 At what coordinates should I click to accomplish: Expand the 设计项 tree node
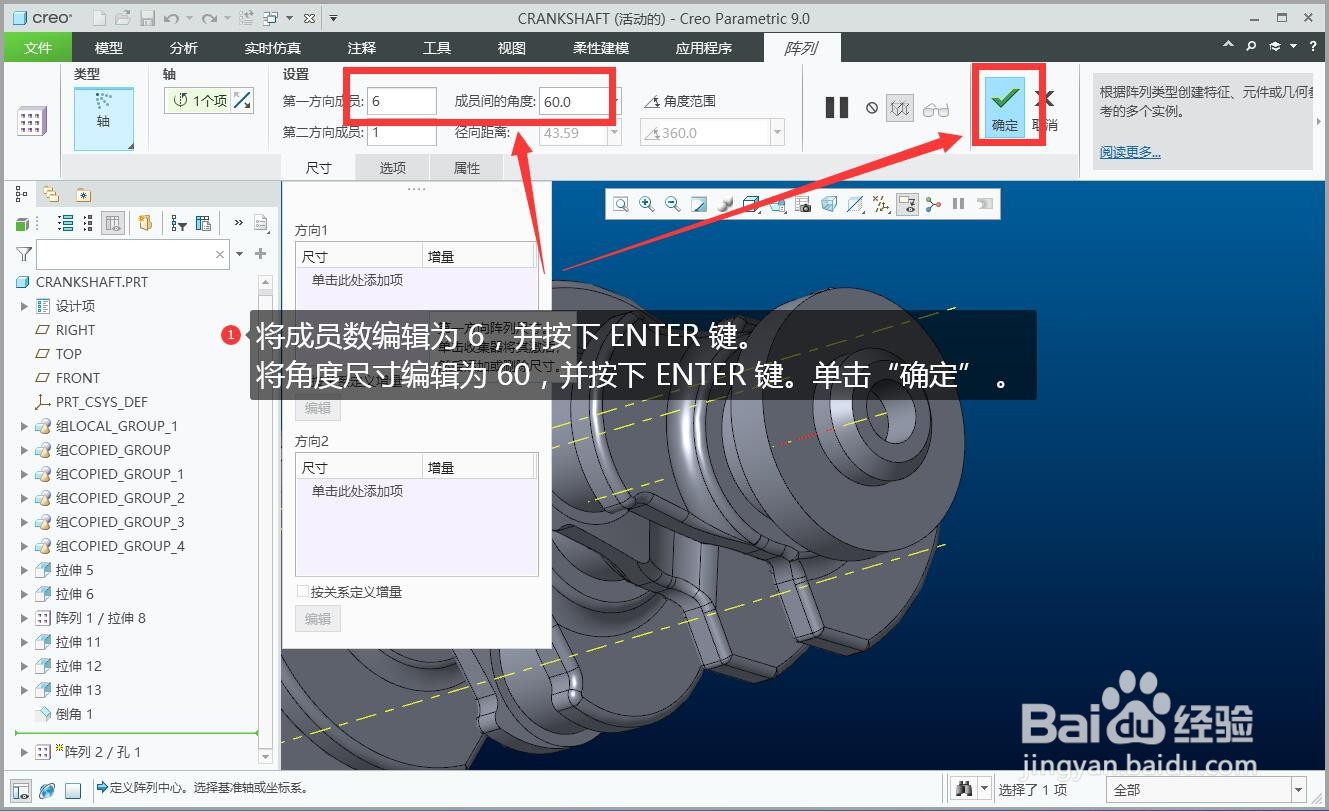point(25,306)
